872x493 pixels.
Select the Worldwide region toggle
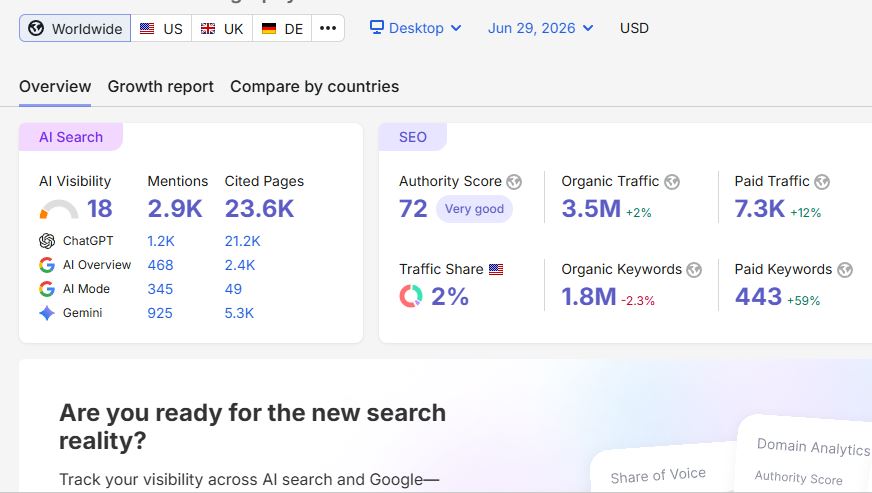75,28
